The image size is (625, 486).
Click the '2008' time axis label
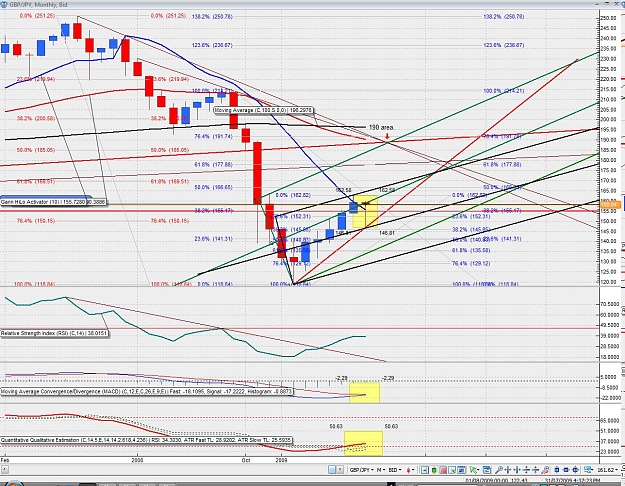click(137, 460)
